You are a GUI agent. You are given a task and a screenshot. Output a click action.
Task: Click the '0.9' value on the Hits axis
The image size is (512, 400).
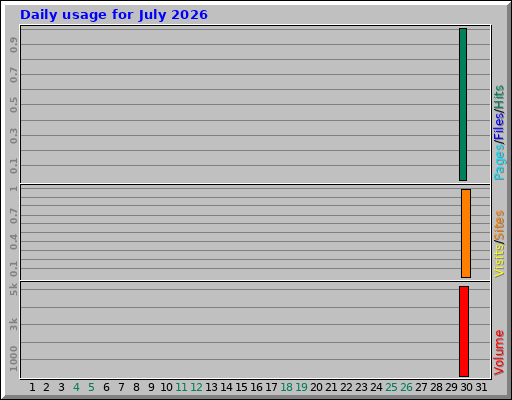click(x=13, y=45)
